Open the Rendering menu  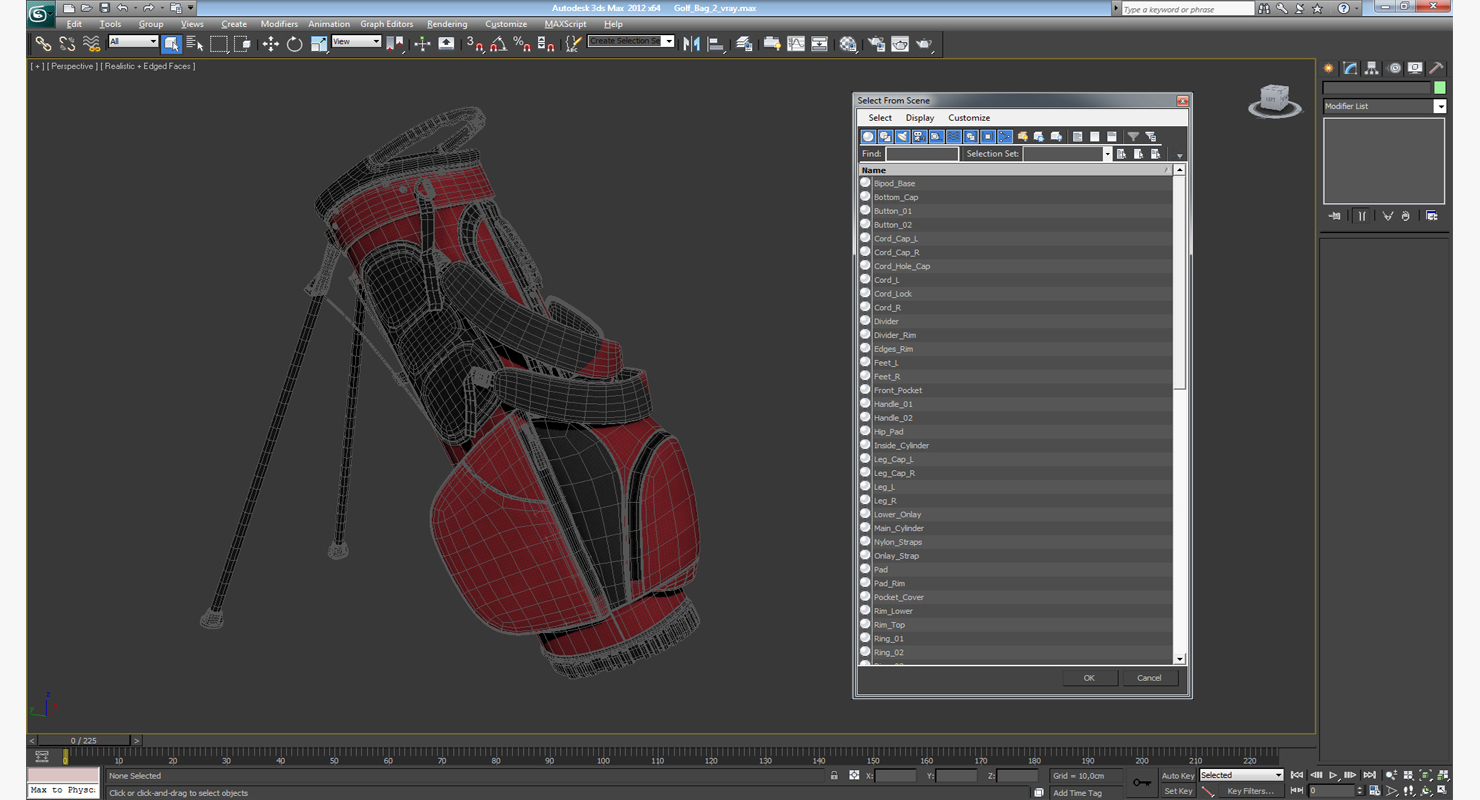(446, 24)
